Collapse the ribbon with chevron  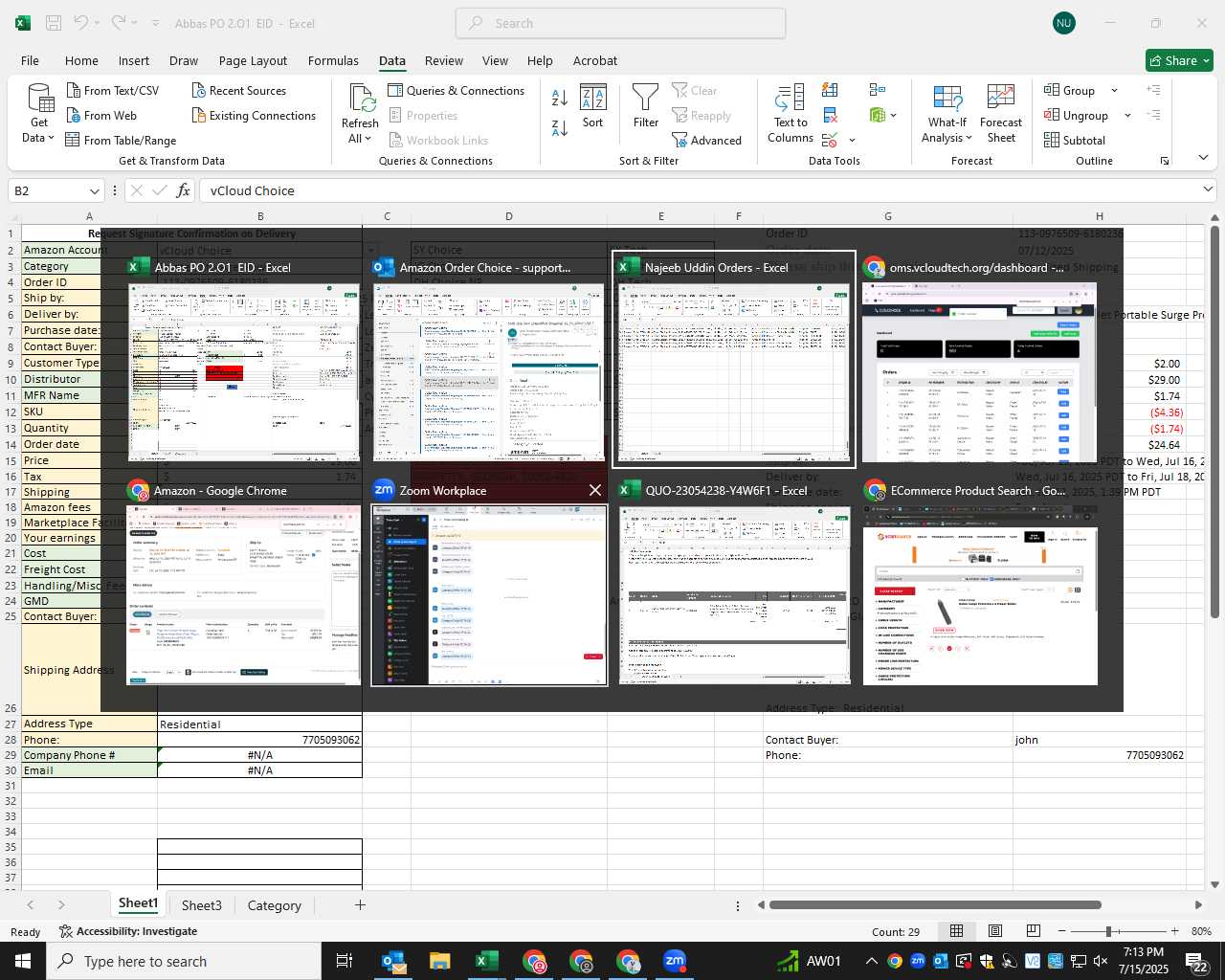click(1203, 158)
